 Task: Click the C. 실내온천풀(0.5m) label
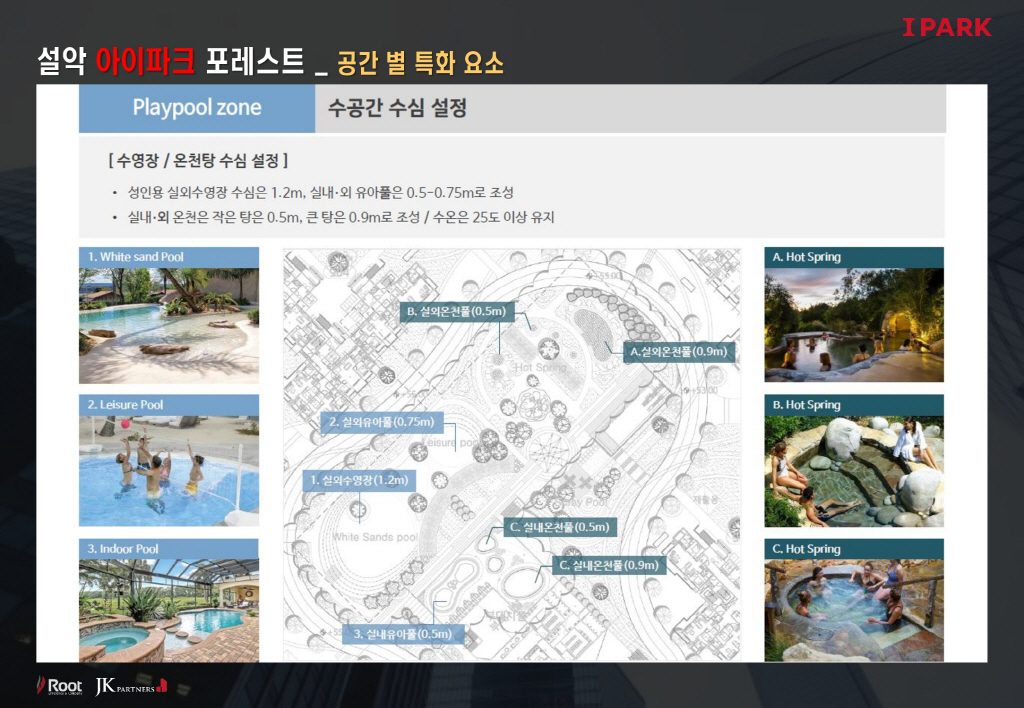[558, 527]
